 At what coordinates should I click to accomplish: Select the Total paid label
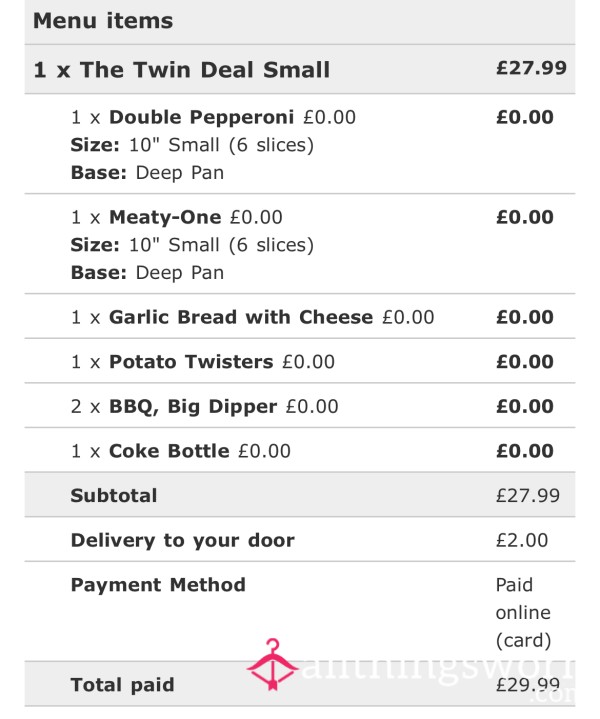[122, 685]
